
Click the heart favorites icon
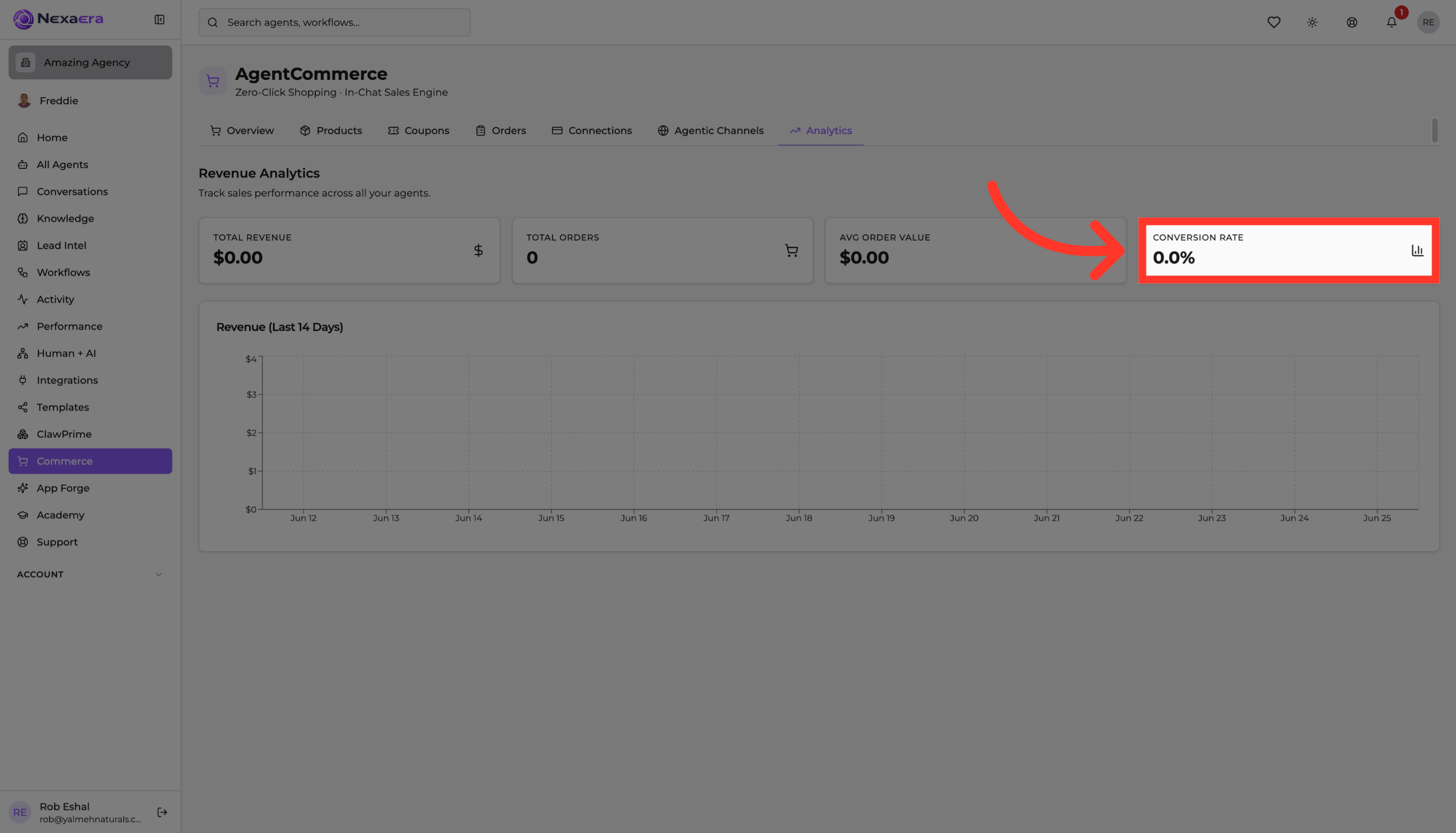[1273, 22]
